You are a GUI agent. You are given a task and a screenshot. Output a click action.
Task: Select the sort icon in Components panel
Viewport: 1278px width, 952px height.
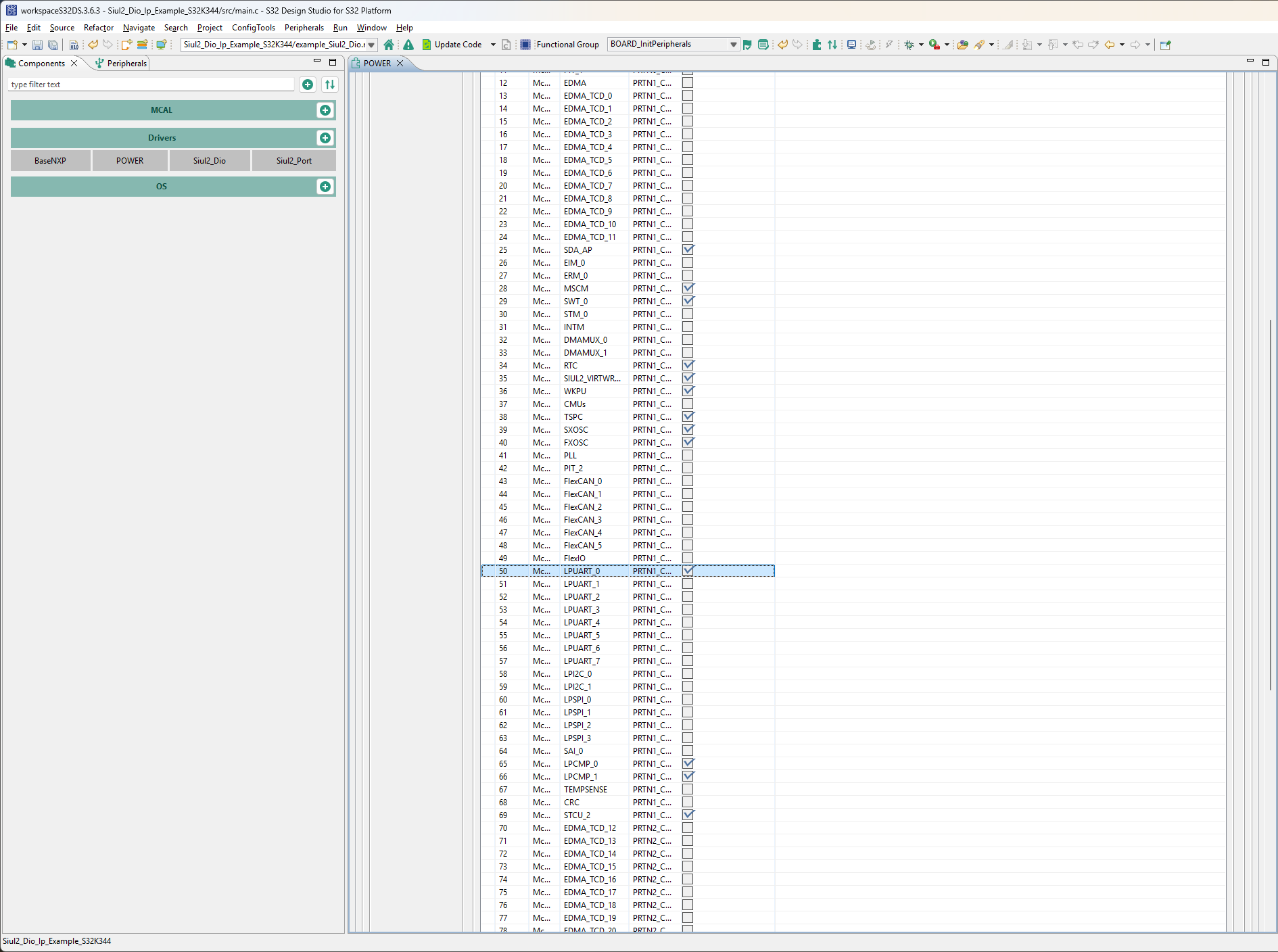(x=329, y=85)
